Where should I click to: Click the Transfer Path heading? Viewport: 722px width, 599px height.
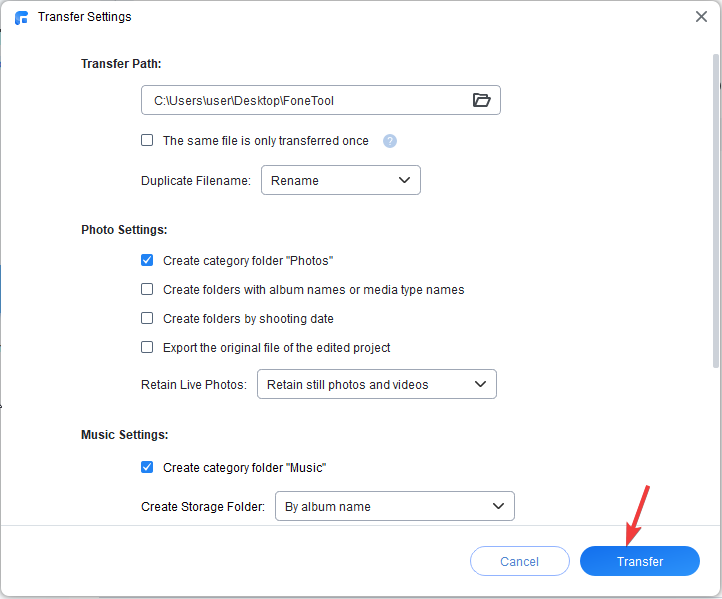(121, 64)
